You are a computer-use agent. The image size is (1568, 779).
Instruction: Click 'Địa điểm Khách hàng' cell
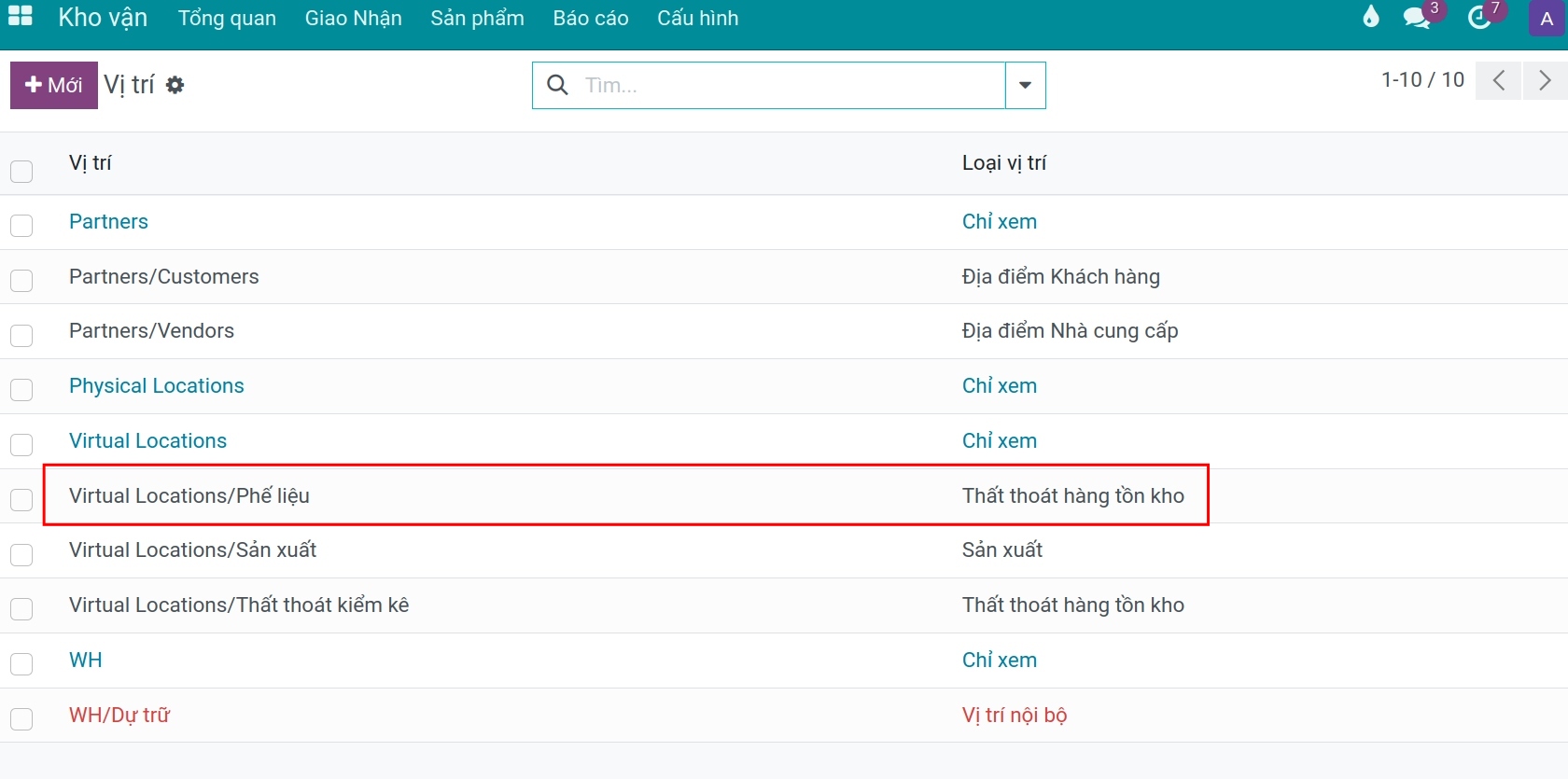1061,276
